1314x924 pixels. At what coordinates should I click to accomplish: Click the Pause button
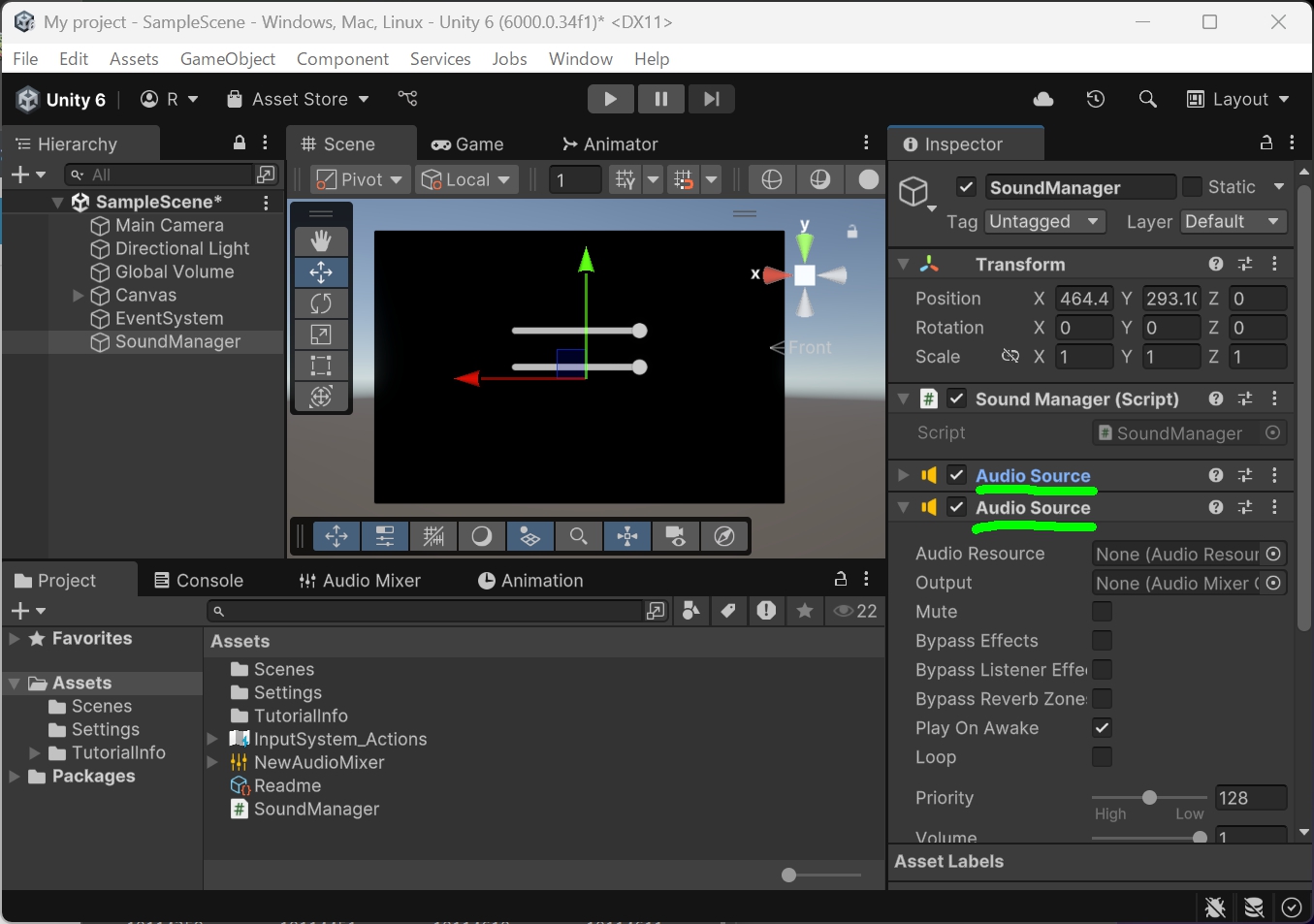point(660,98)
